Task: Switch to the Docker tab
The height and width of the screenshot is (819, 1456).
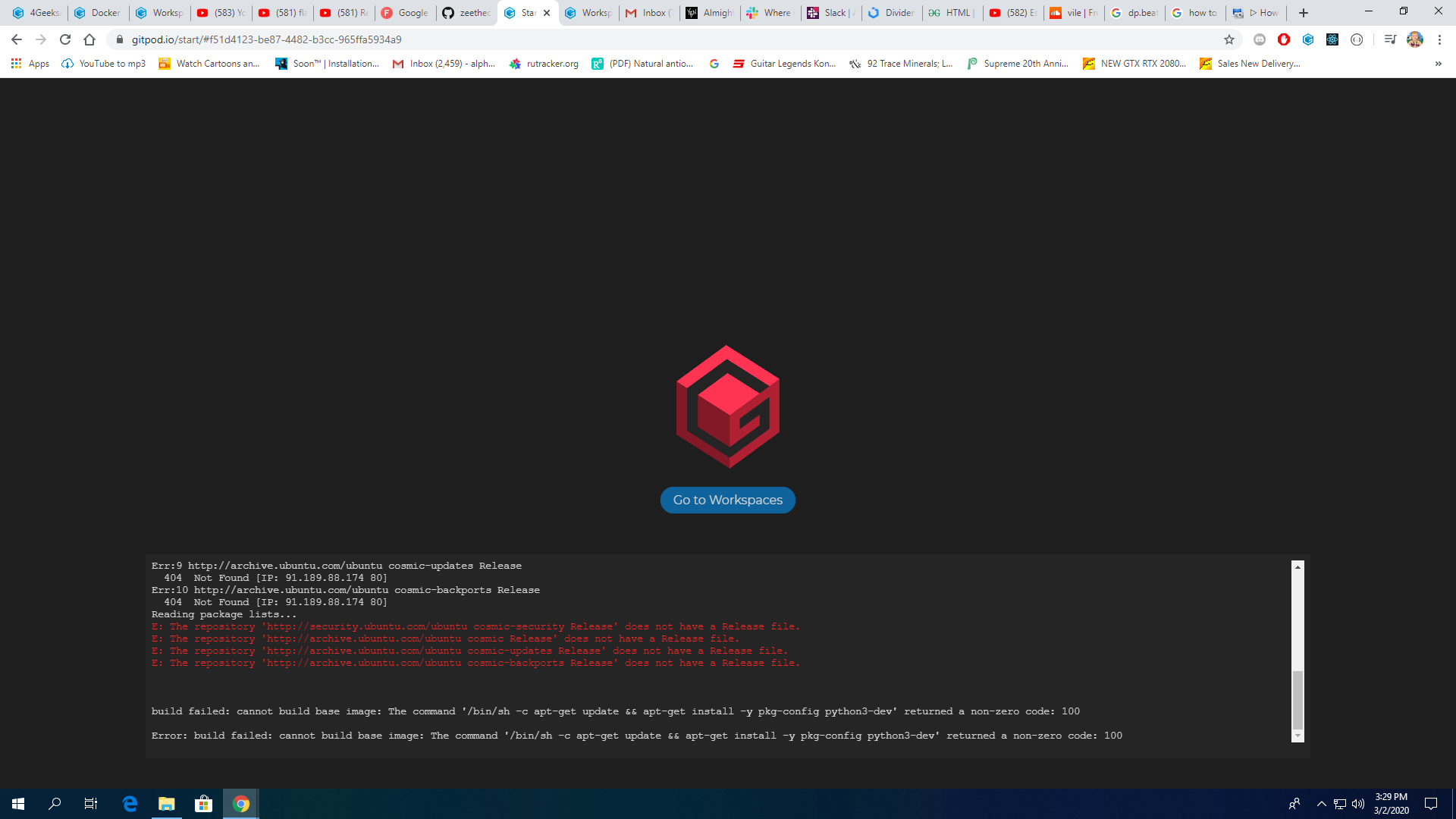Action: 99,13
